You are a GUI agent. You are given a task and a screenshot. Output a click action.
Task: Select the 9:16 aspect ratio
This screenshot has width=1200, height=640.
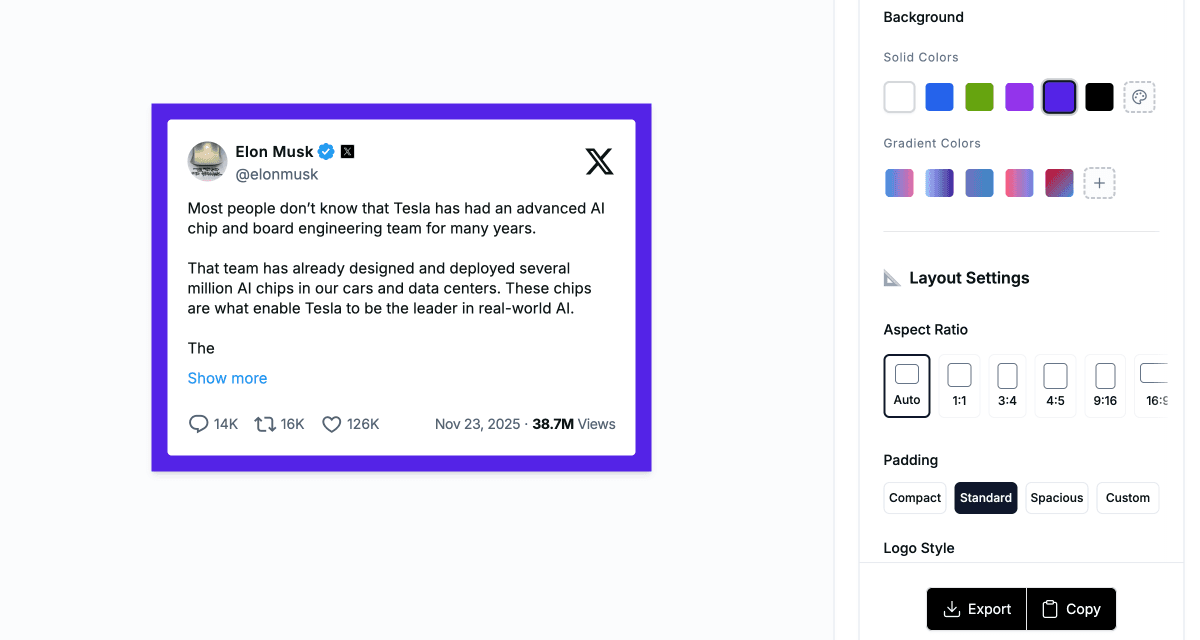point(1104,386)
